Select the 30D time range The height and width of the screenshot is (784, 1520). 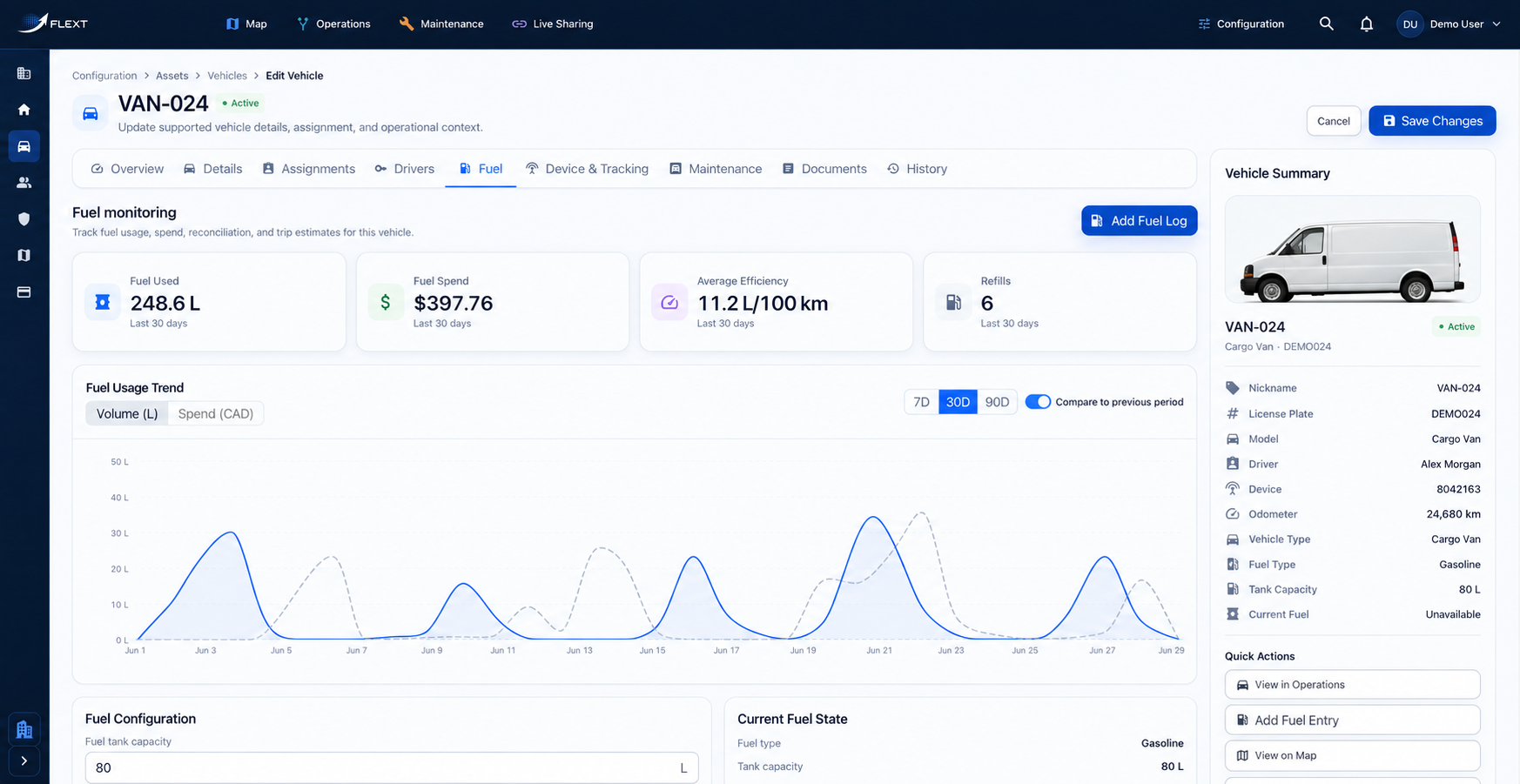click(x=958, y=402)
